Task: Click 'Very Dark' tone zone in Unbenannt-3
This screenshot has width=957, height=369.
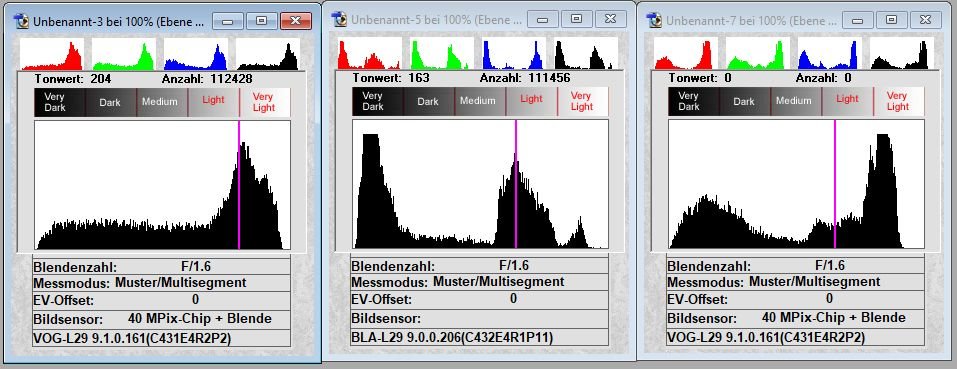Action: [60, 102]
